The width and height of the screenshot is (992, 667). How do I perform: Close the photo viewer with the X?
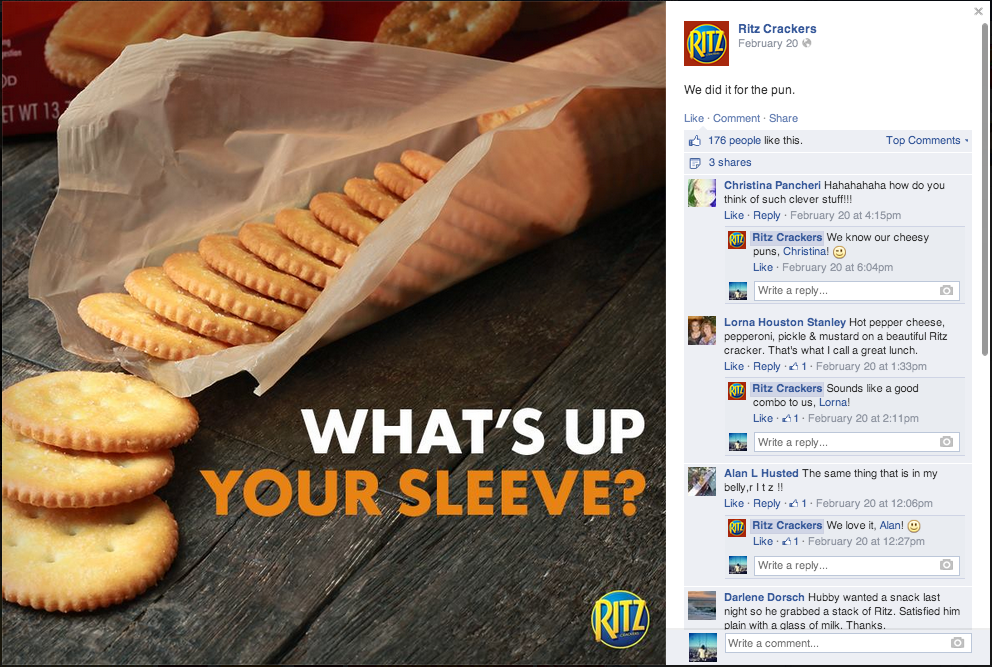coord(979,11)
